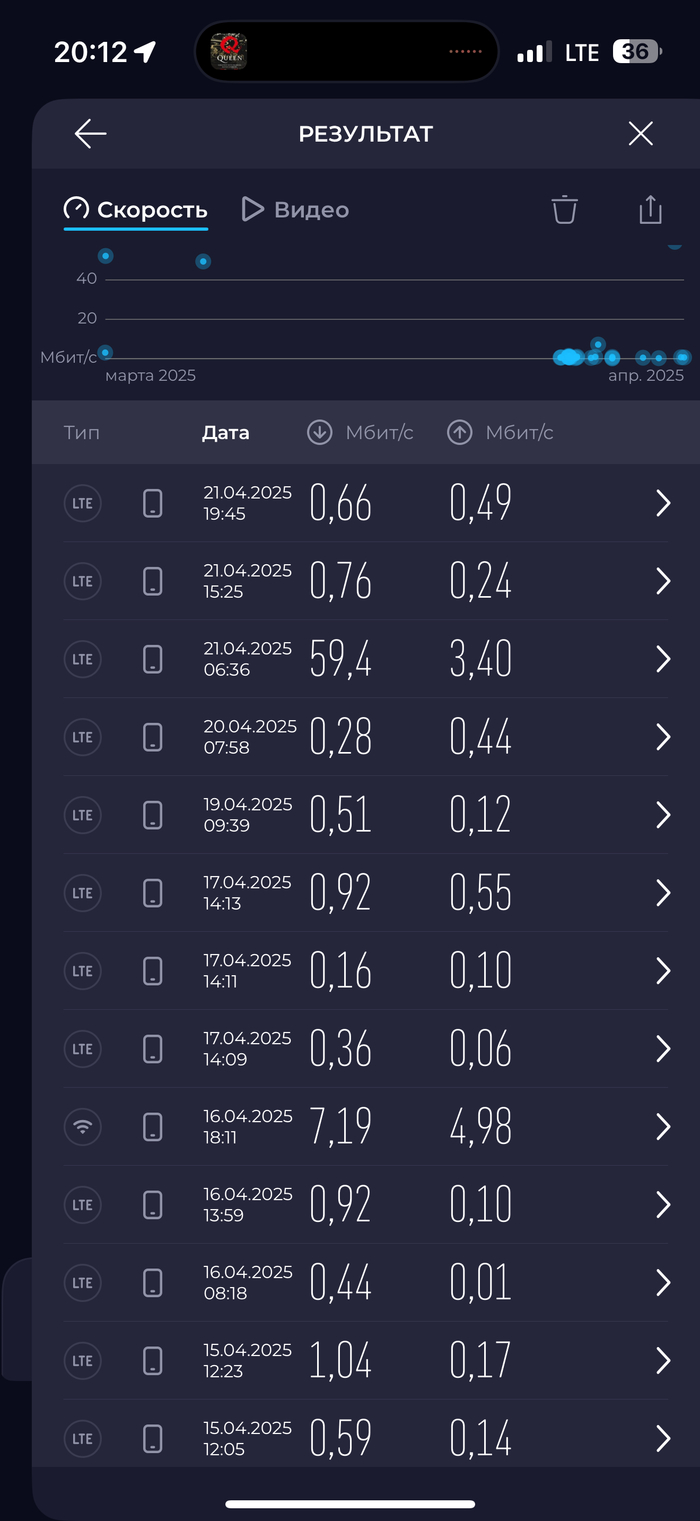700x1521 pixels.
Task: Sort results by Дата column
Action: (x=226, y=433)
